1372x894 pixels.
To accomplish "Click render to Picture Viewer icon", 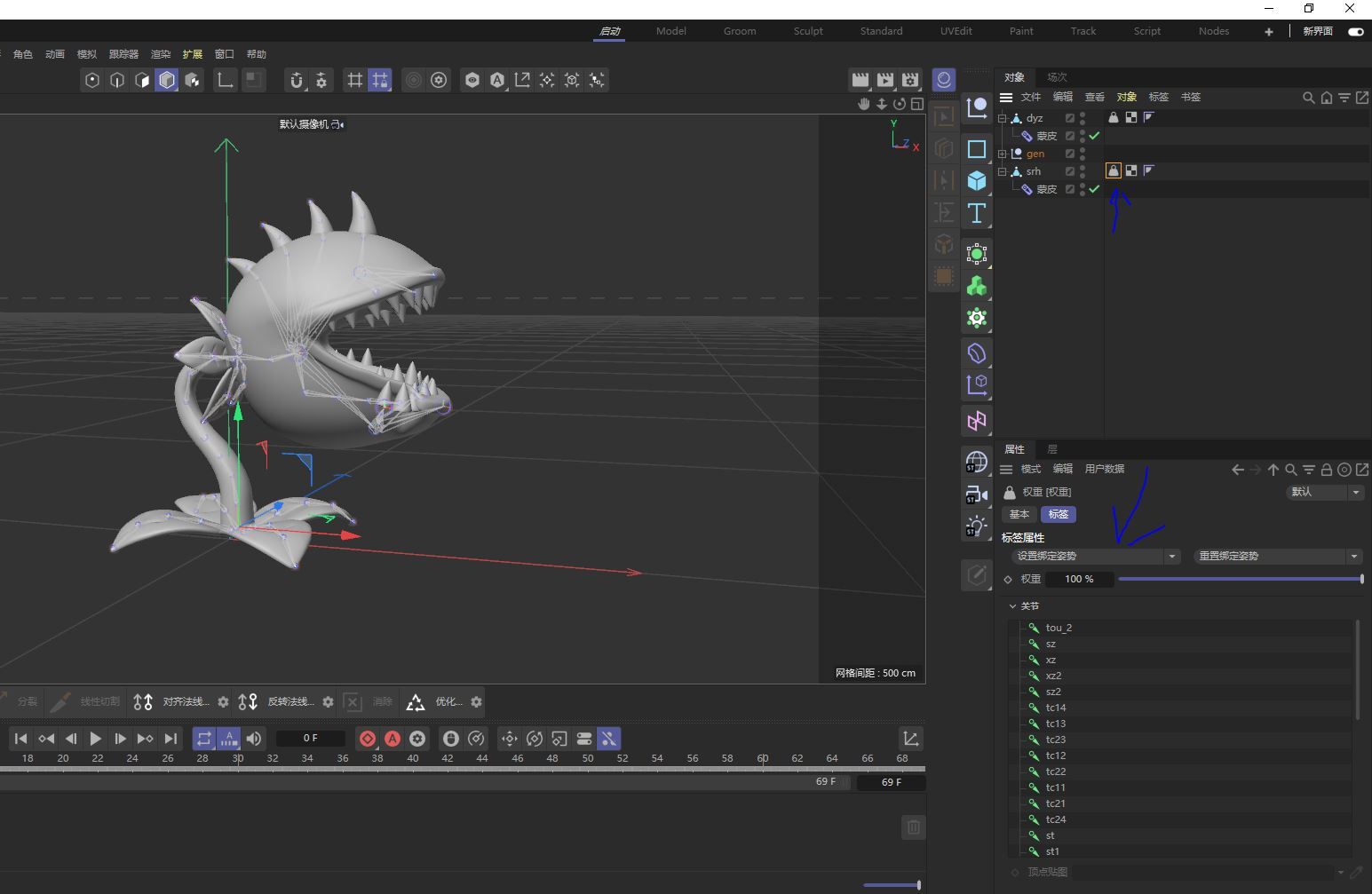I will tap(884, 80).
